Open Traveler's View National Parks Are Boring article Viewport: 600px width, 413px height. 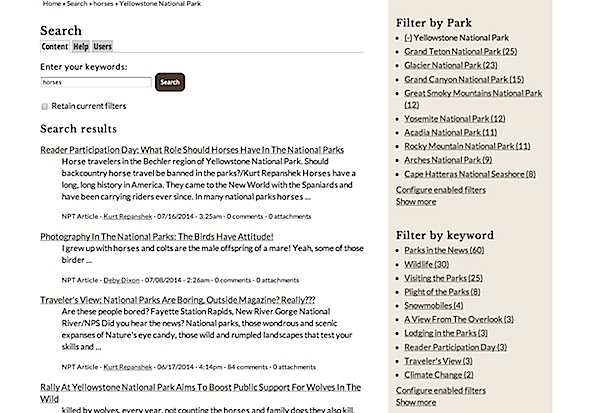[x=178, y=300]
